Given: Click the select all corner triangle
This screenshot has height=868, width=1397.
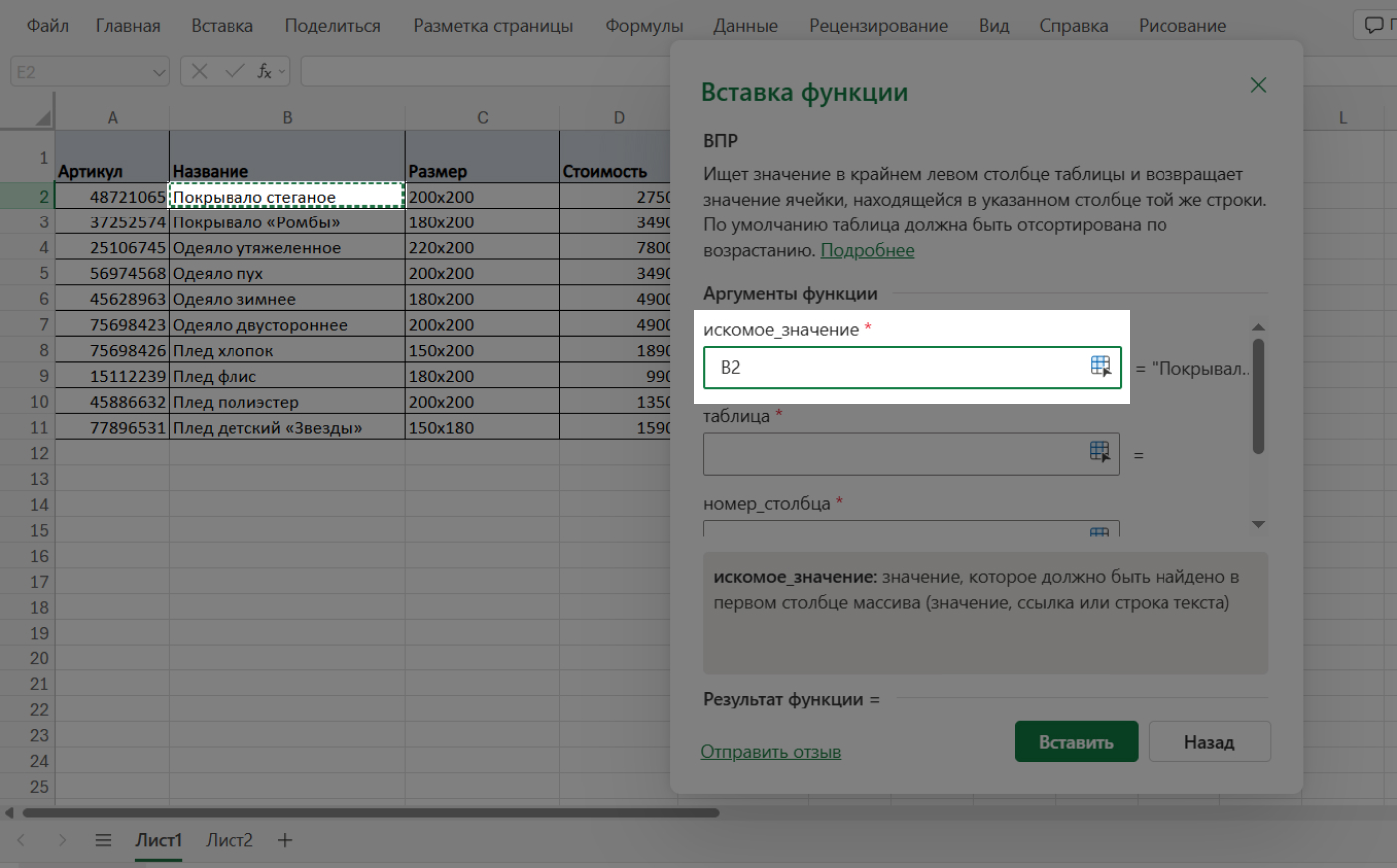Looking at the screenshot, I should [x=42, y=118].
